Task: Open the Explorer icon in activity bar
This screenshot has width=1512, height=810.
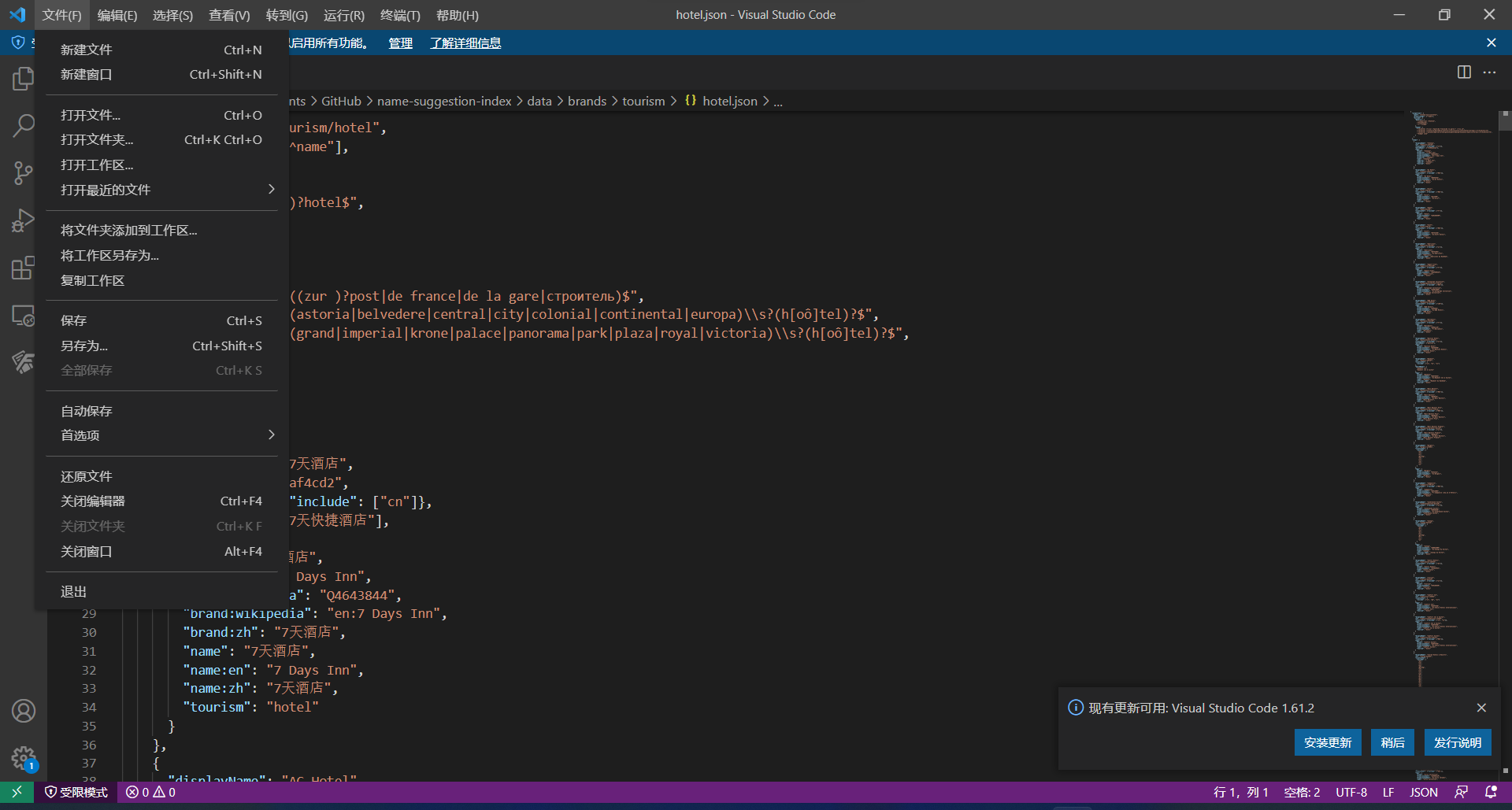Action: click(x=23, y=78)
